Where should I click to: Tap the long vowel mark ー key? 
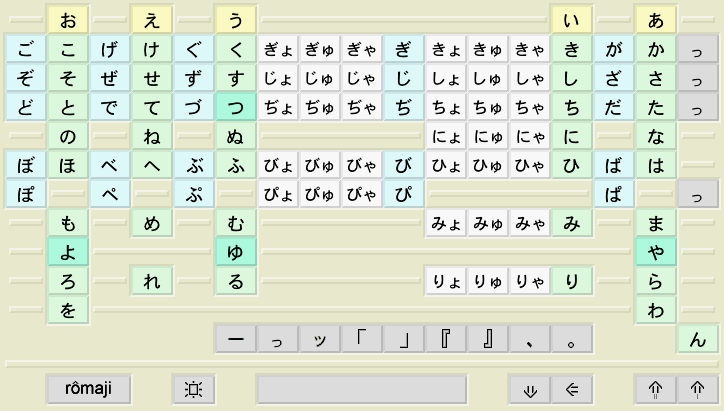[235, 339]
